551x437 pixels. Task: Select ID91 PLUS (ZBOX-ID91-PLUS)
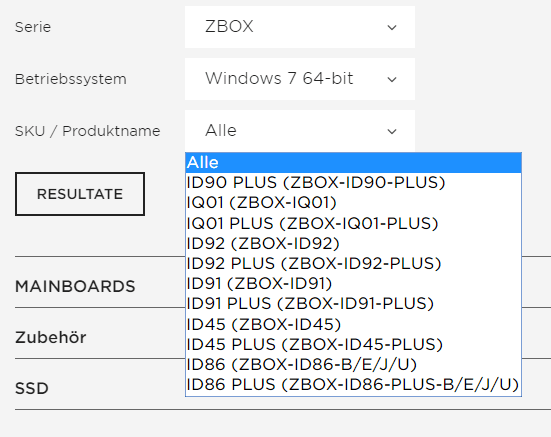[353, 304]
